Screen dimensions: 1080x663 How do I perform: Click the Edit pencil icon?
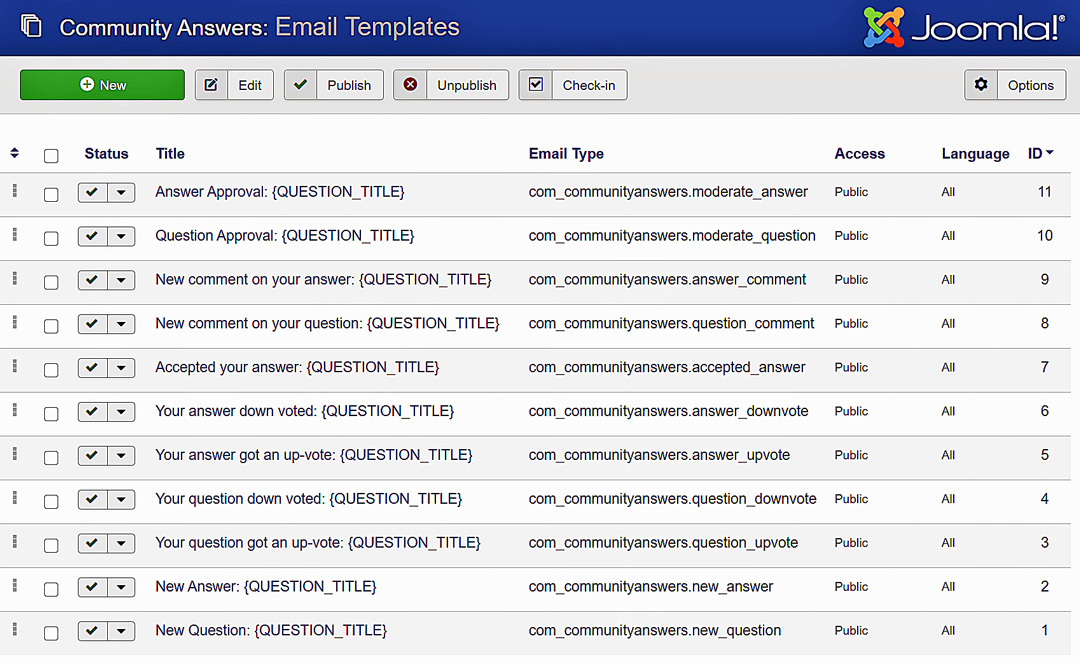211,85
